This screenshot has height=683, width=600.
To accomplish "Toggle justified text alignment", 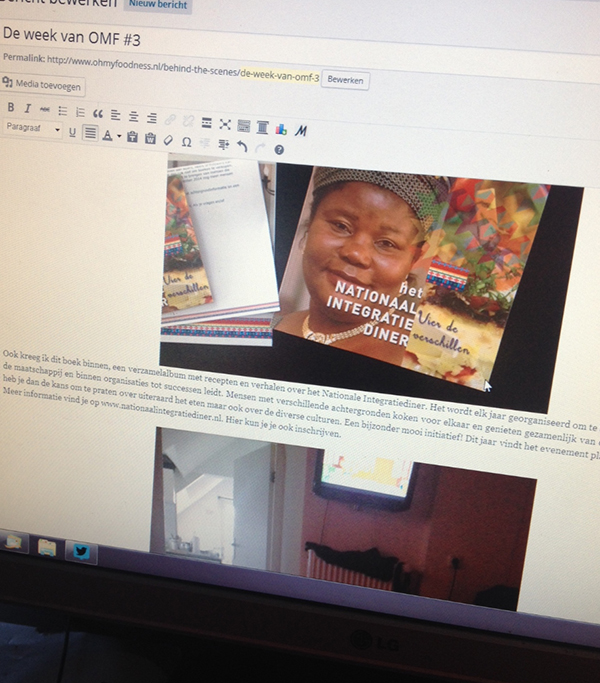I will tap(90, 133).
